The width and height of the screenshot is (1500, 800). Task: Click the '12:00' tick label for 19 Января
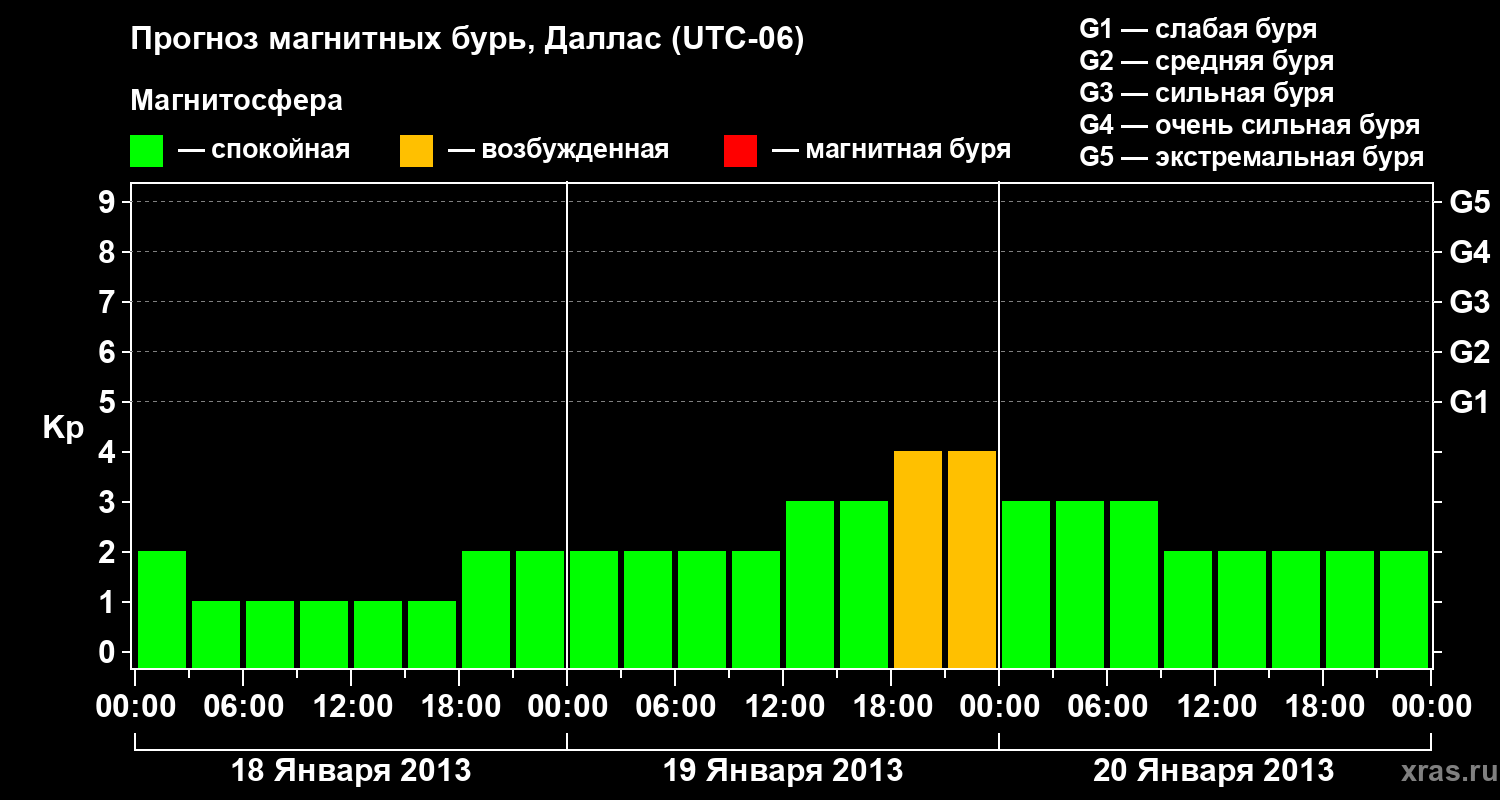pyautogui.click(x=783, y=707)
